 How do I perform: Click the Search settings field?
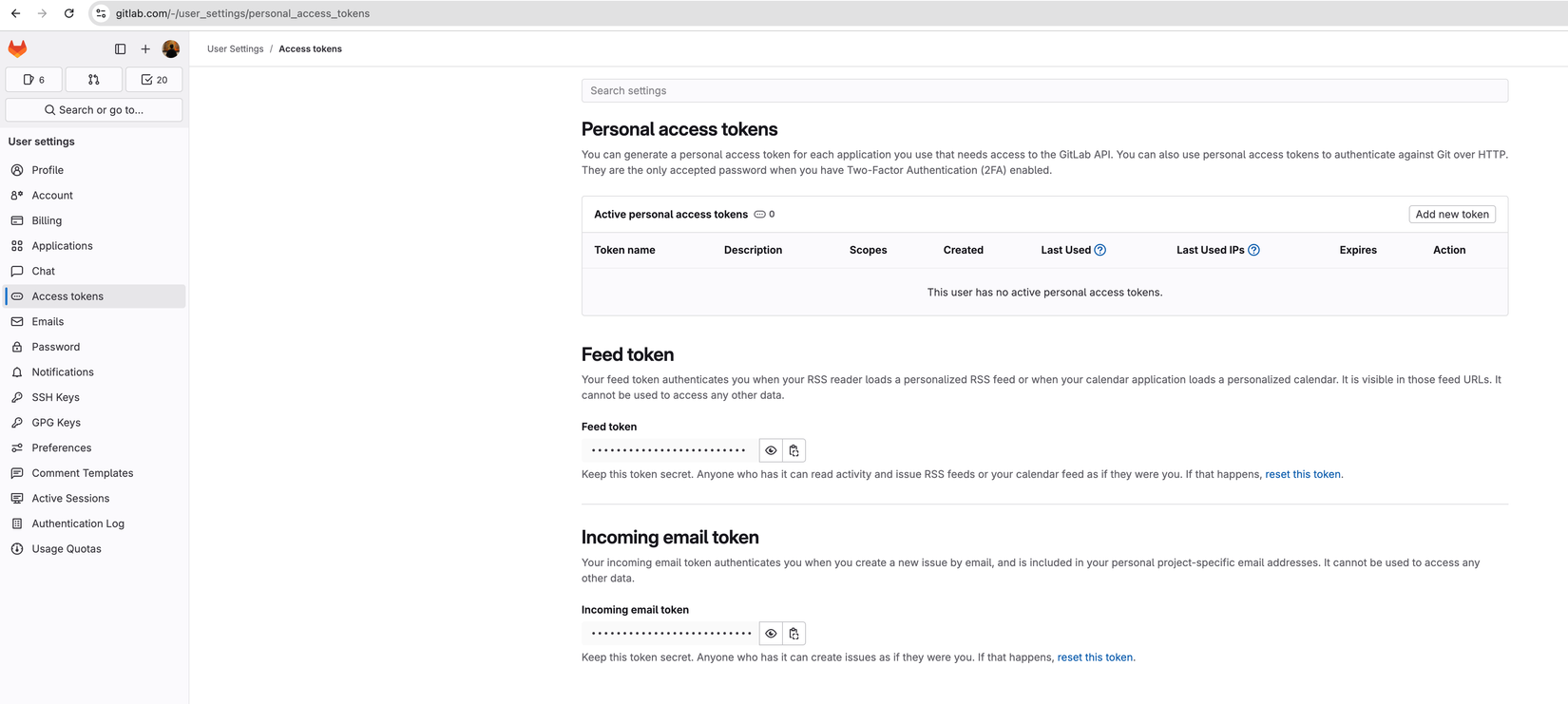coord(1043,91)
